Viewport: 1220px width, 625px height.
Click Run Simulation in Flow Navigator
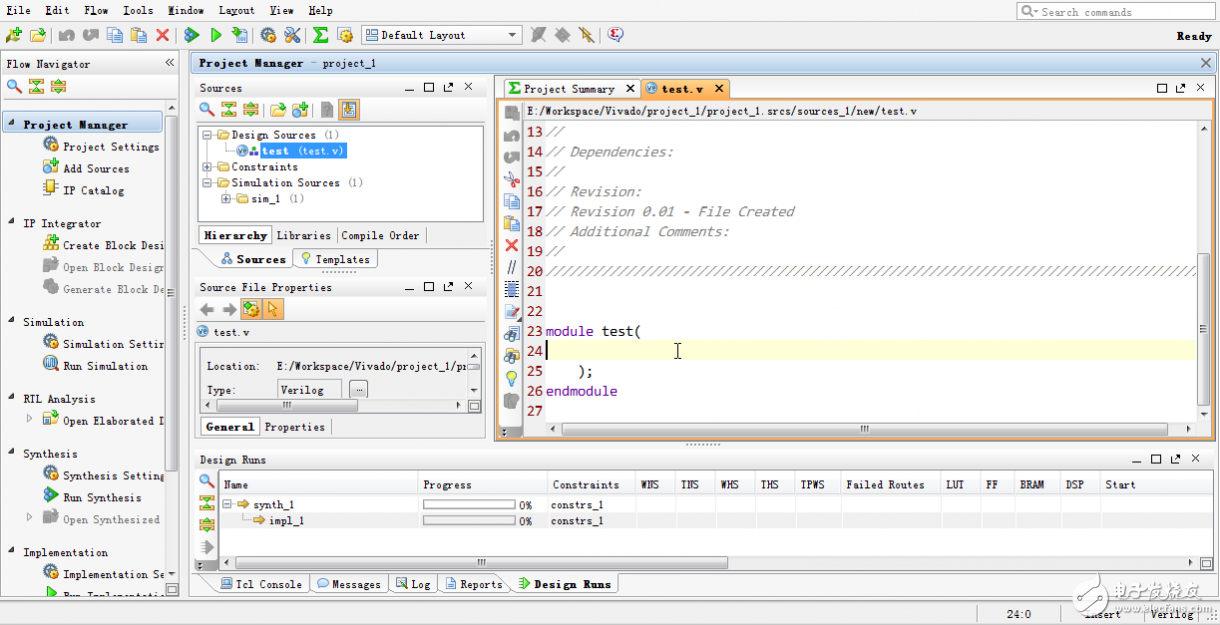tap(105, 366)
